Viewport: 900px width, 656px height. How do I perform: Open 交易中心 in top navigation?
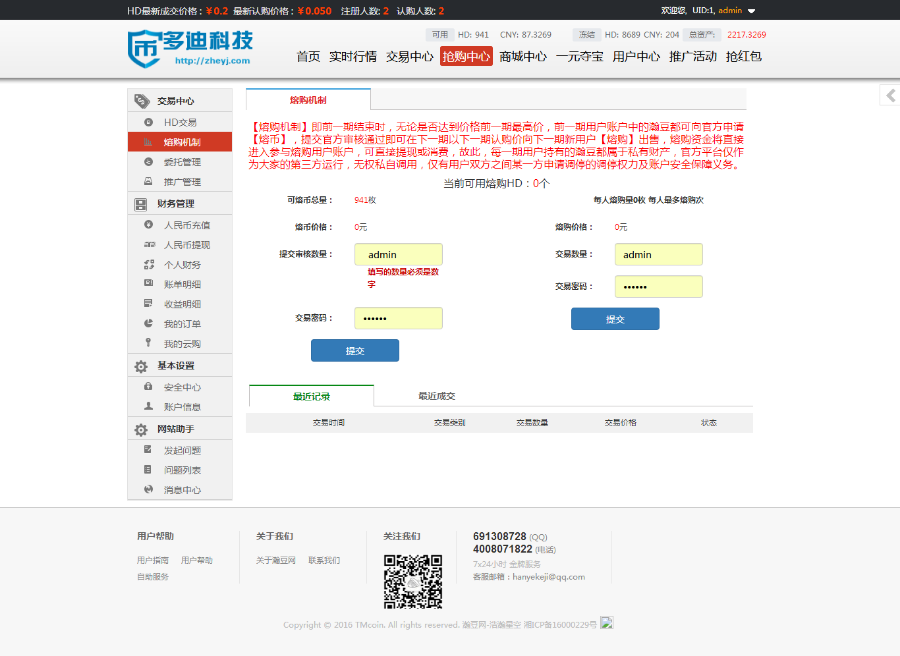(410, 56)
